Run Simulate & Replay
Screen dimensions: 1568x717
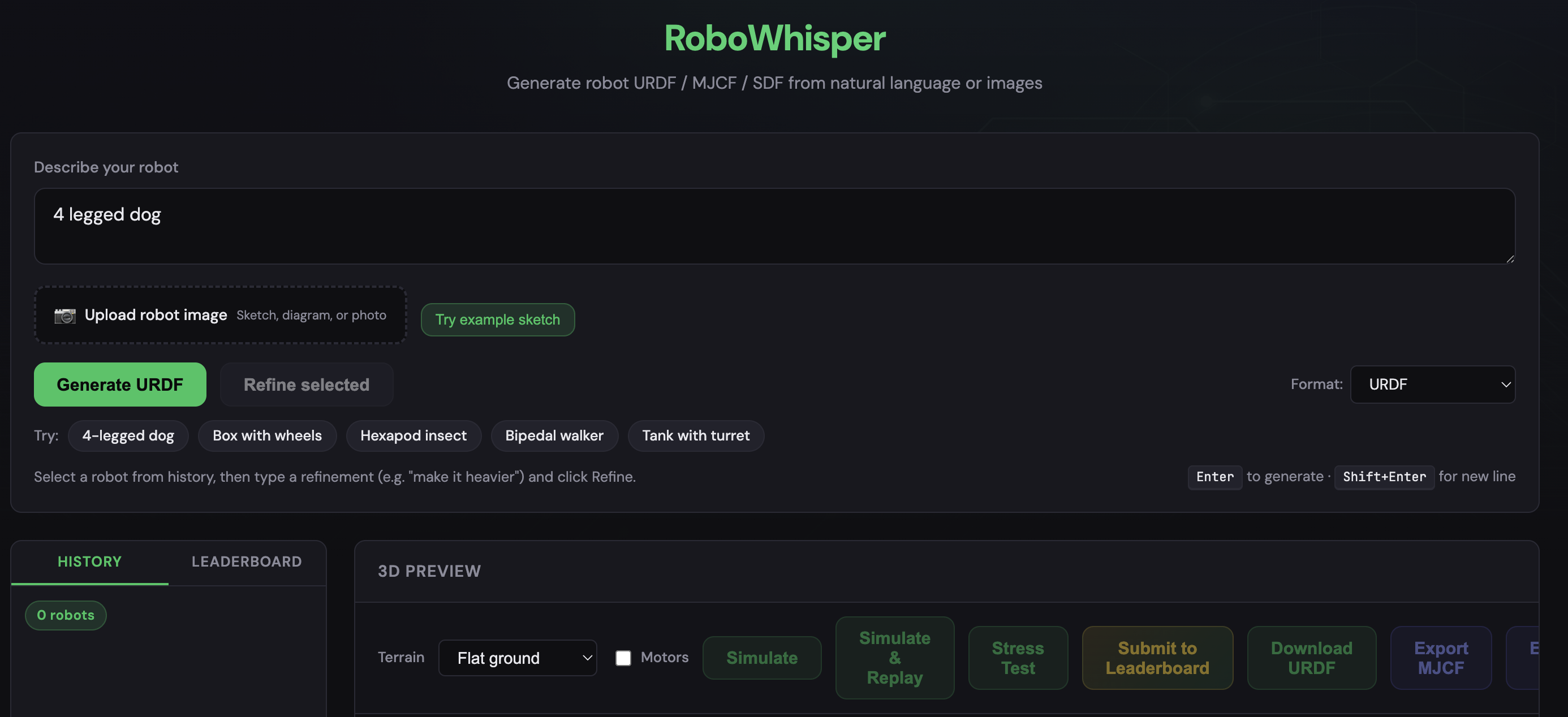(894, 658)
